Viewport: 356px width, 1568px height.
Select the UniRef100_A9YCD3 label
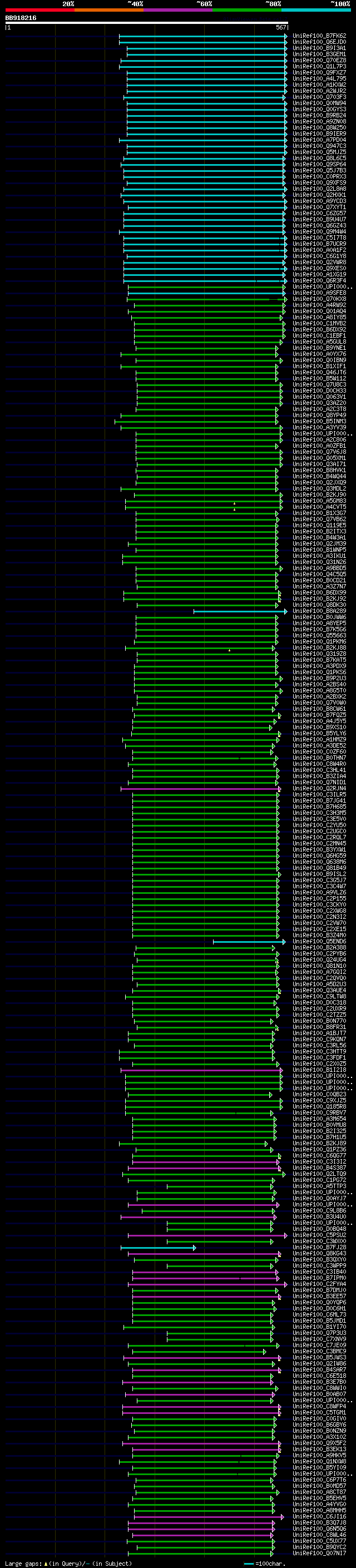pyautogui.click(x=319, y=201)
